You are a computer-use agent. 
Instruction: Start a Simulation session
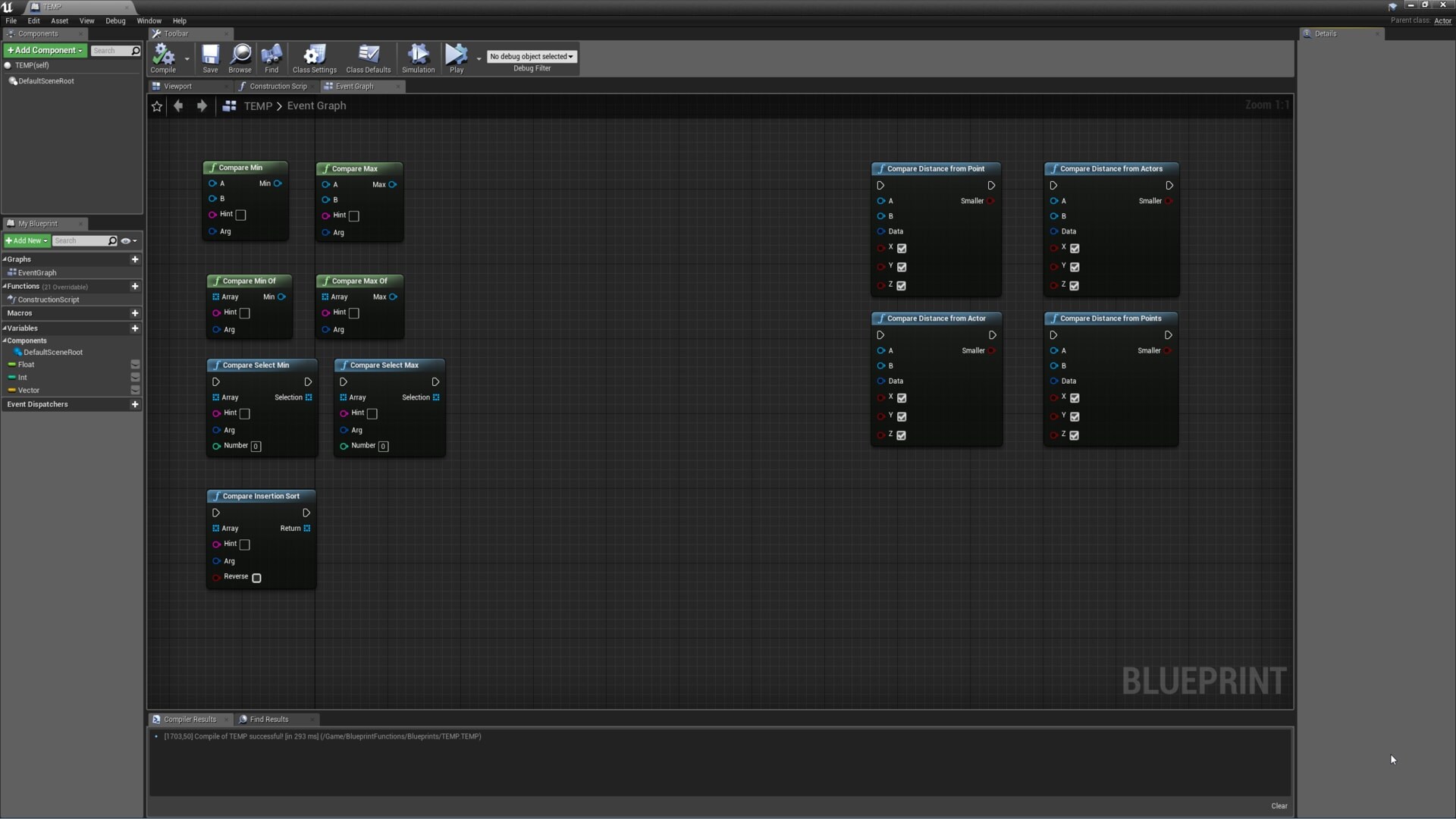(x=419, y=58)
